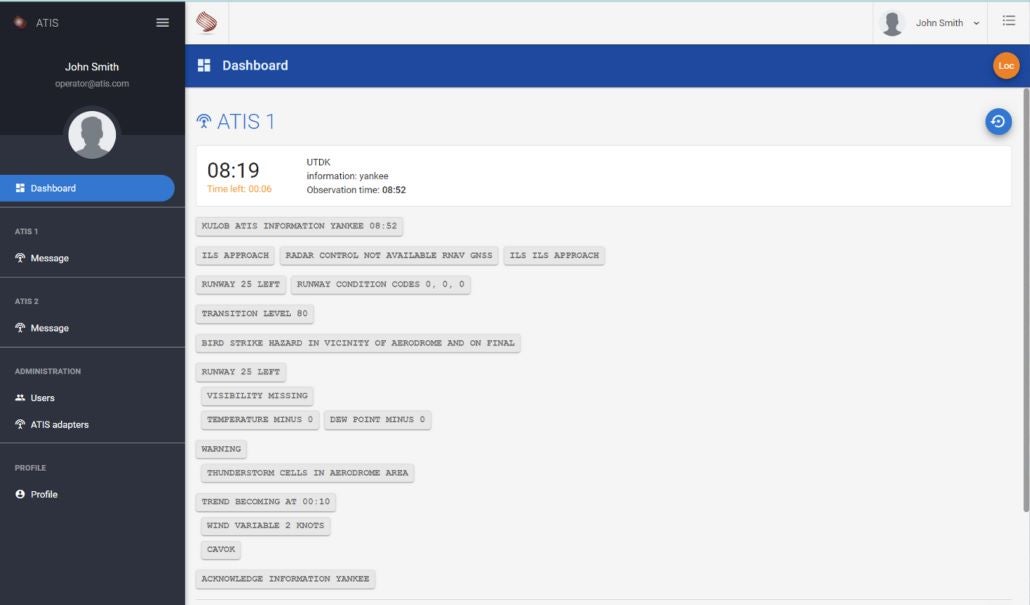1030x605 pixels.
Task: Click the BIRD STRIKE HAZARD message tag
Action: point(358,343)
